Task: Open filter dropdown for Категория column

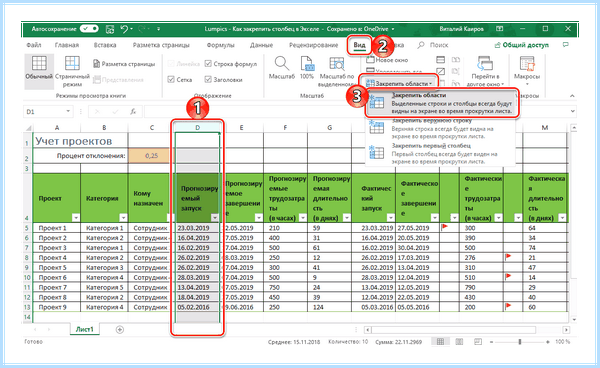Action: point(123,218)
